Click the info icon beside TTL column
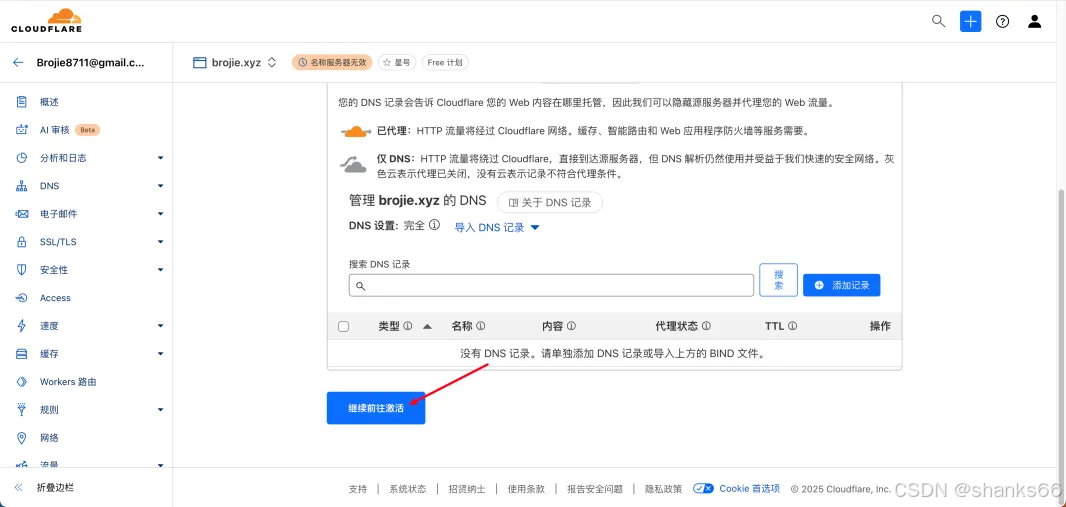Image resolution: width=1066 pixels, height=507 pixels. pyautogui.click(x=793, y=326)
